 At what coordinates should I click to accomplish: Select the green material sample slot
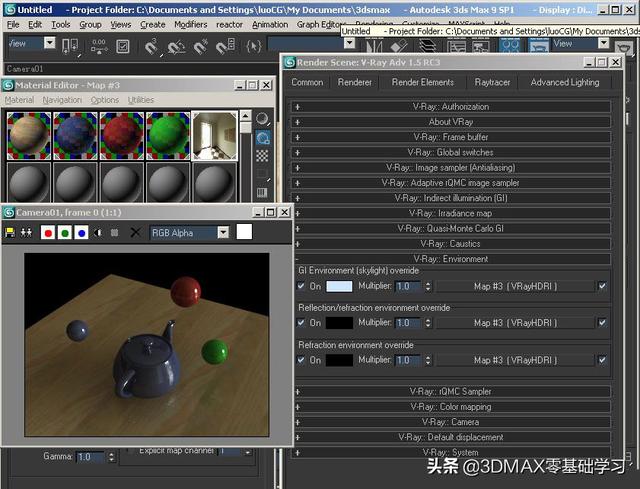[x=168, y=136]
